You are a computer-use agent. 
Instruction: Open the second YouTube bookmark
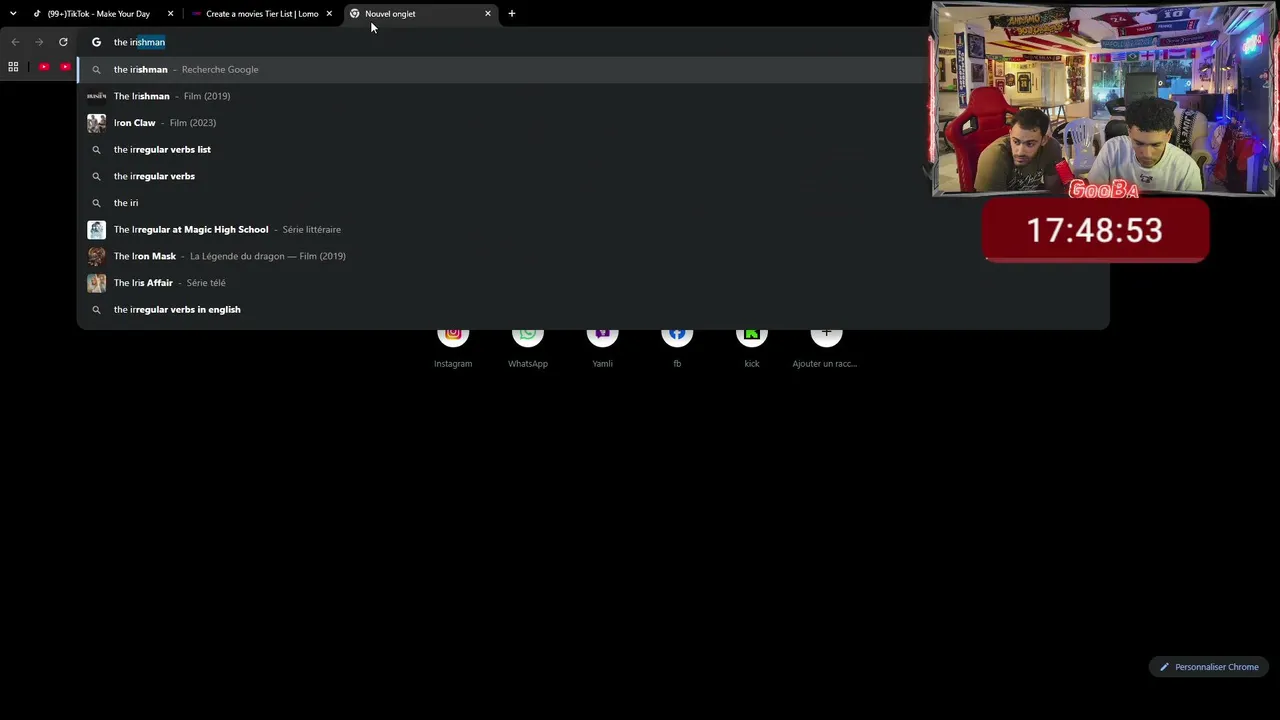click(x=66, y=67)
